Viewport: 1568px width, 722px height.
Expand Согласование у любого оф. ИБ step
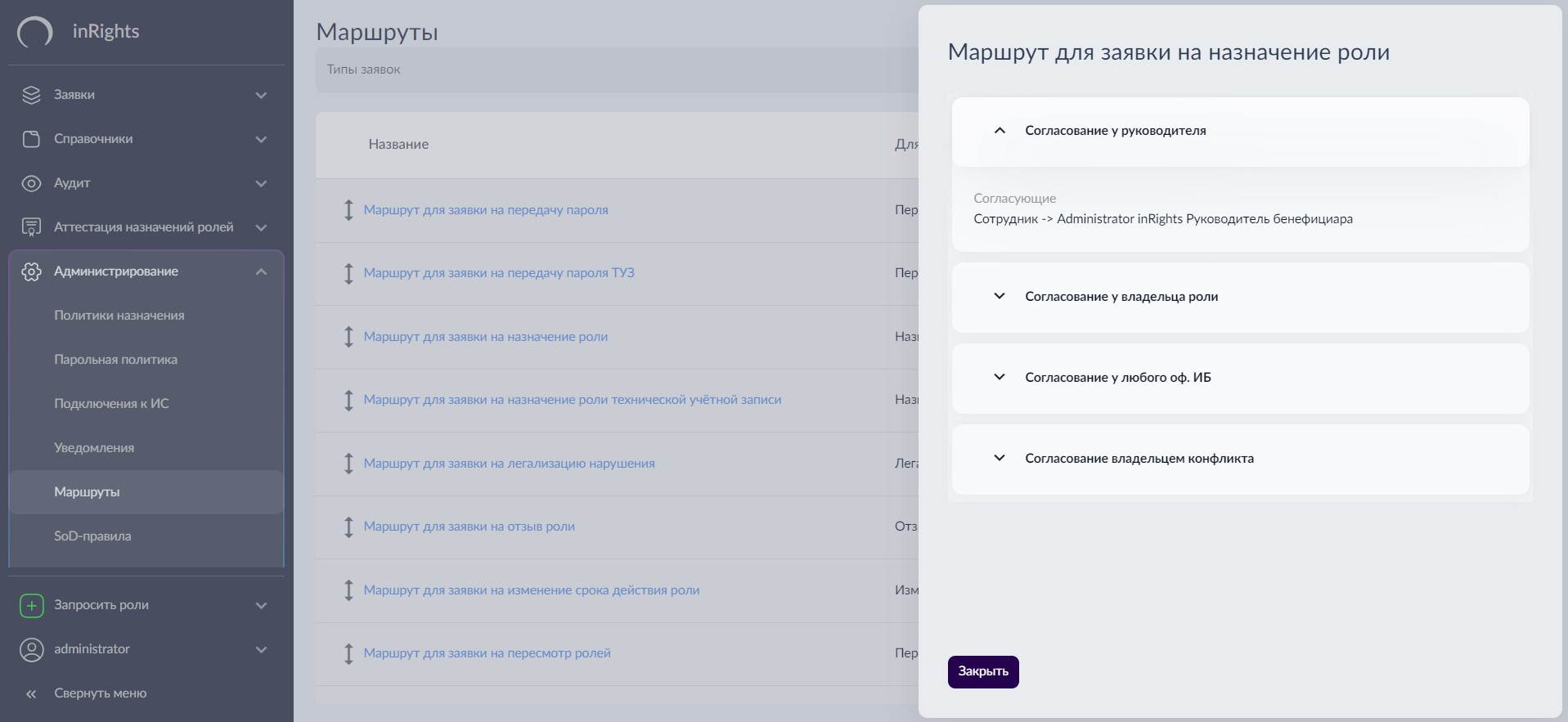(x=1000, y=378)
